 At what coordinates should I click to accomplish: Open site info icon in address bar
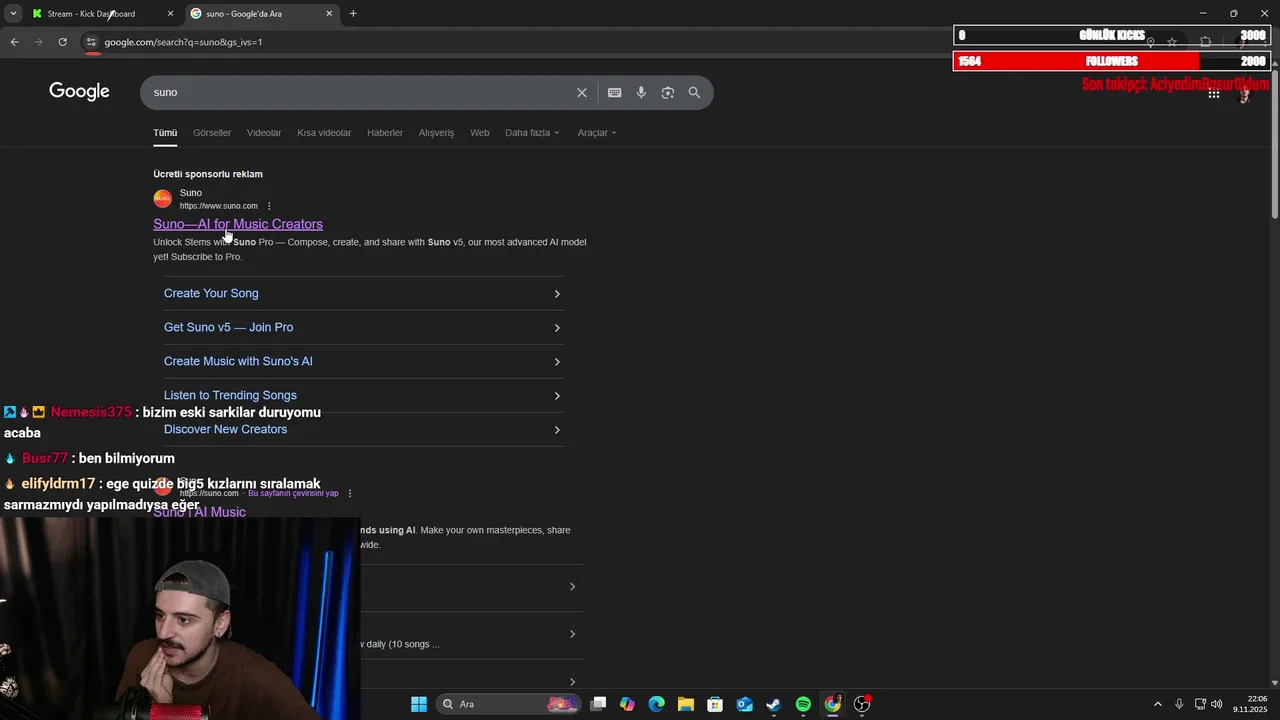[x=91, y=42]
